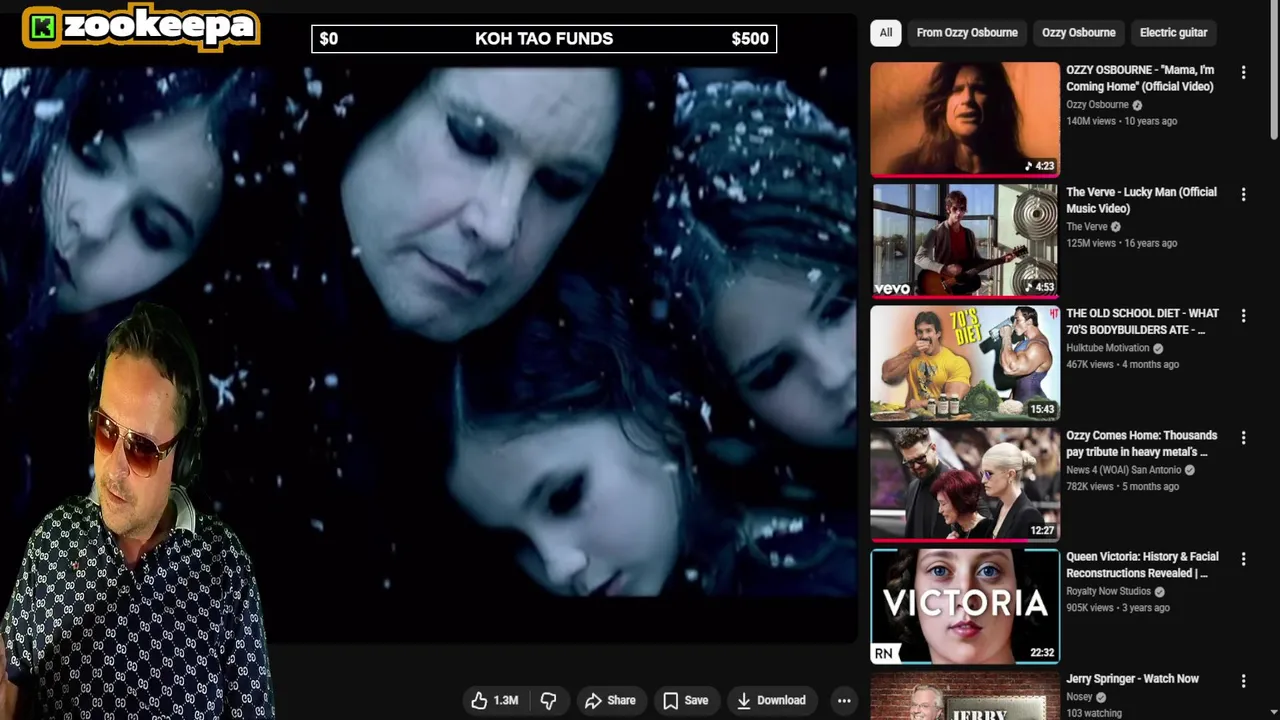Open The Verve Lucky Man thumbnail
Screen dimensions: 1280x720
tap(965, 241)
